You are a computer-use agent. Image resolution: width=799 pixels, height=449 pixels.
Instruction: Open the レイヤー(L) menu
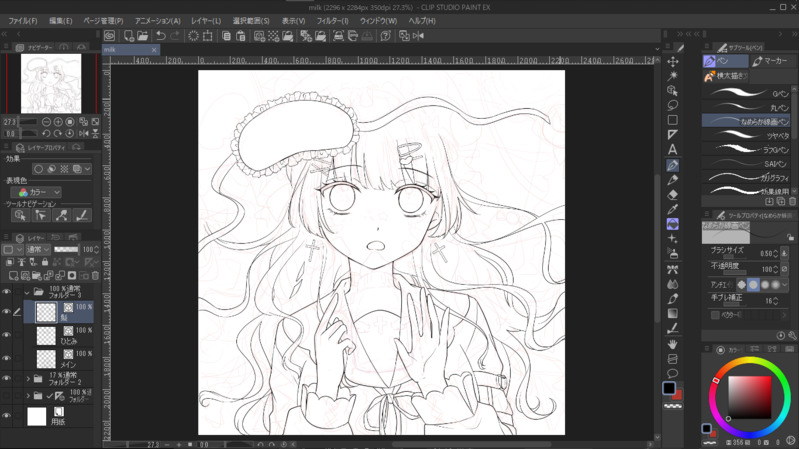tap(206, 21)
